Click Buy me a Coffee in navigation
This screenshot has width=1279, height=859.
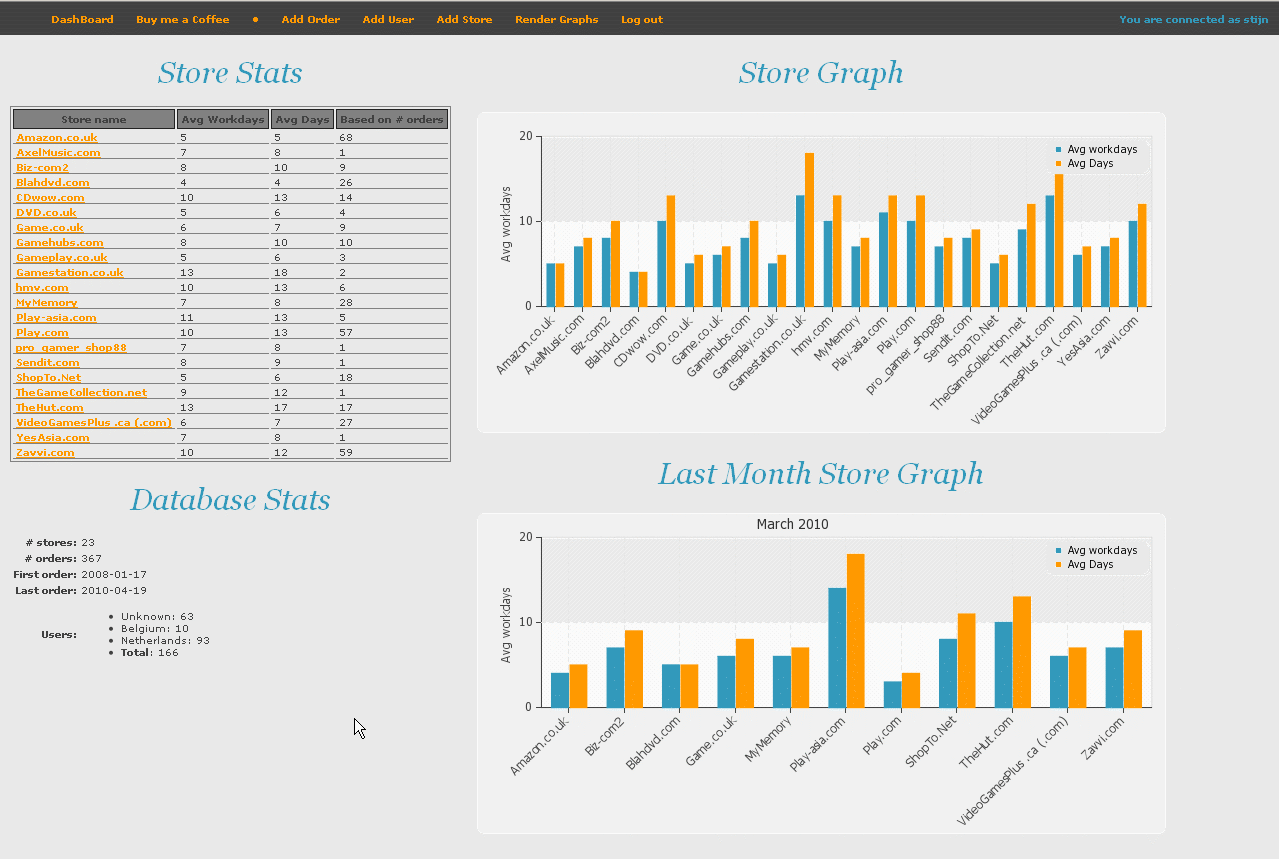183,19
